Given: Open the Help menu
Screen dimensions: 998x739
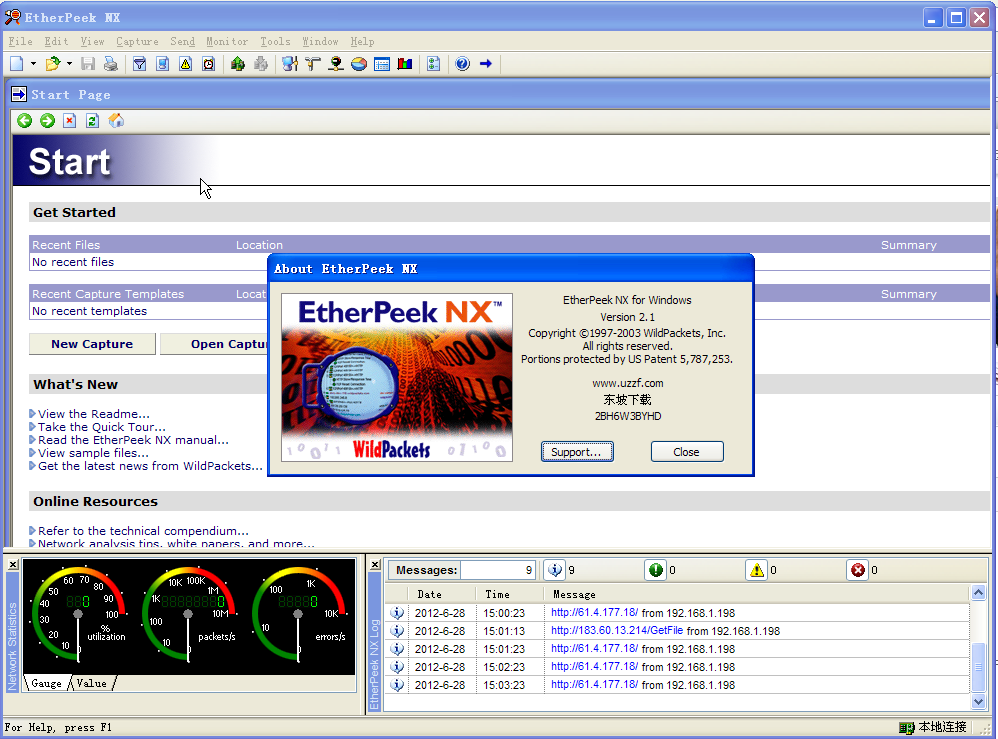Looking at the screenshot, I should coord(362,41).
